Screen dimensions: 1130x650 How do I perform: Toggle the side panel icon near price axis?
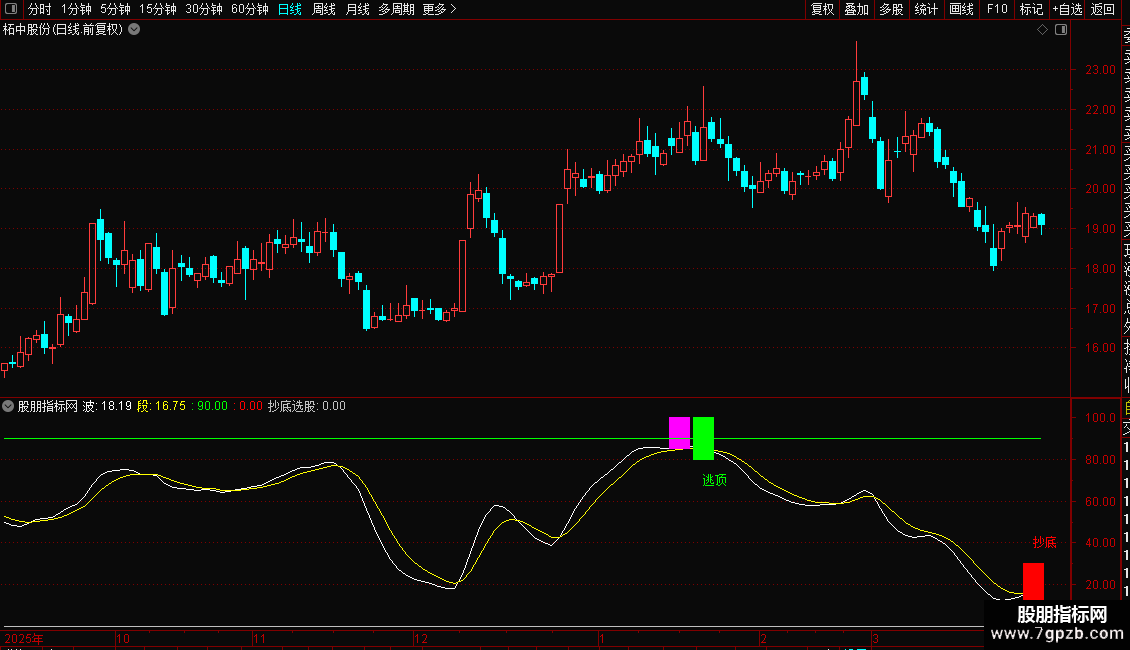(x=1061, y=30)
